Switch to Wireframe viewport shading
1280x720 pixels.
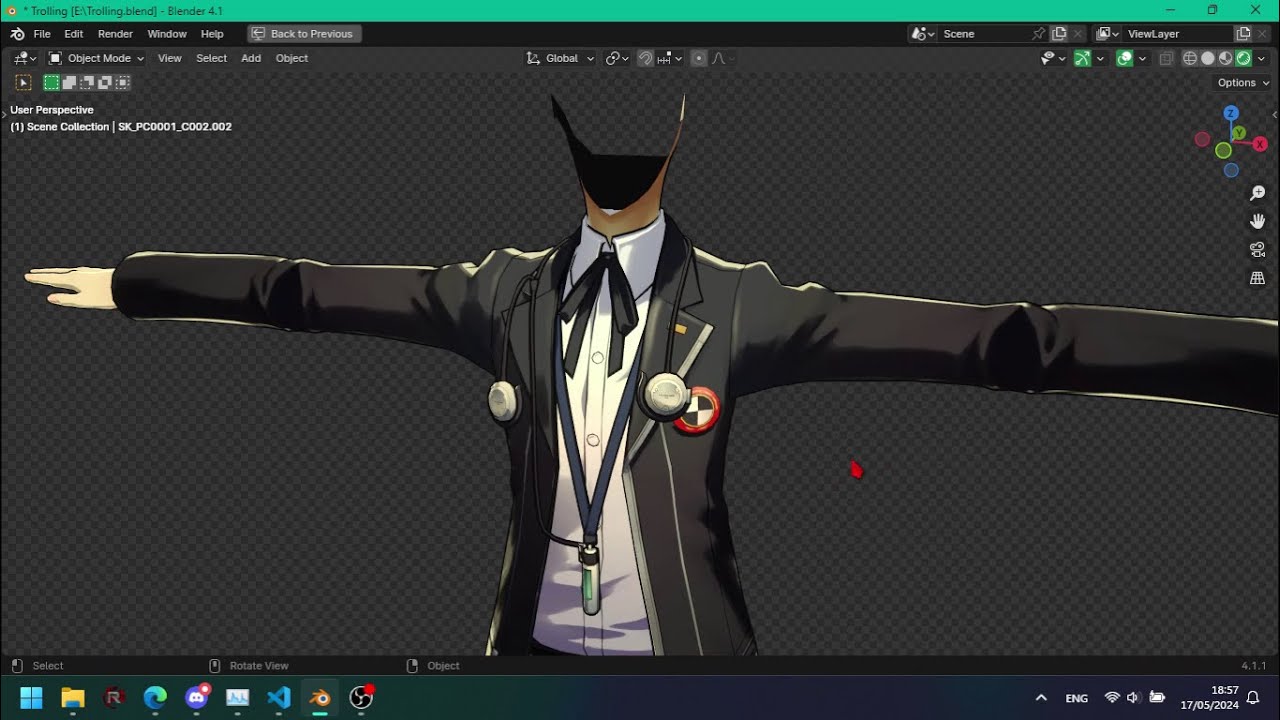click(x=1190, y=58)
